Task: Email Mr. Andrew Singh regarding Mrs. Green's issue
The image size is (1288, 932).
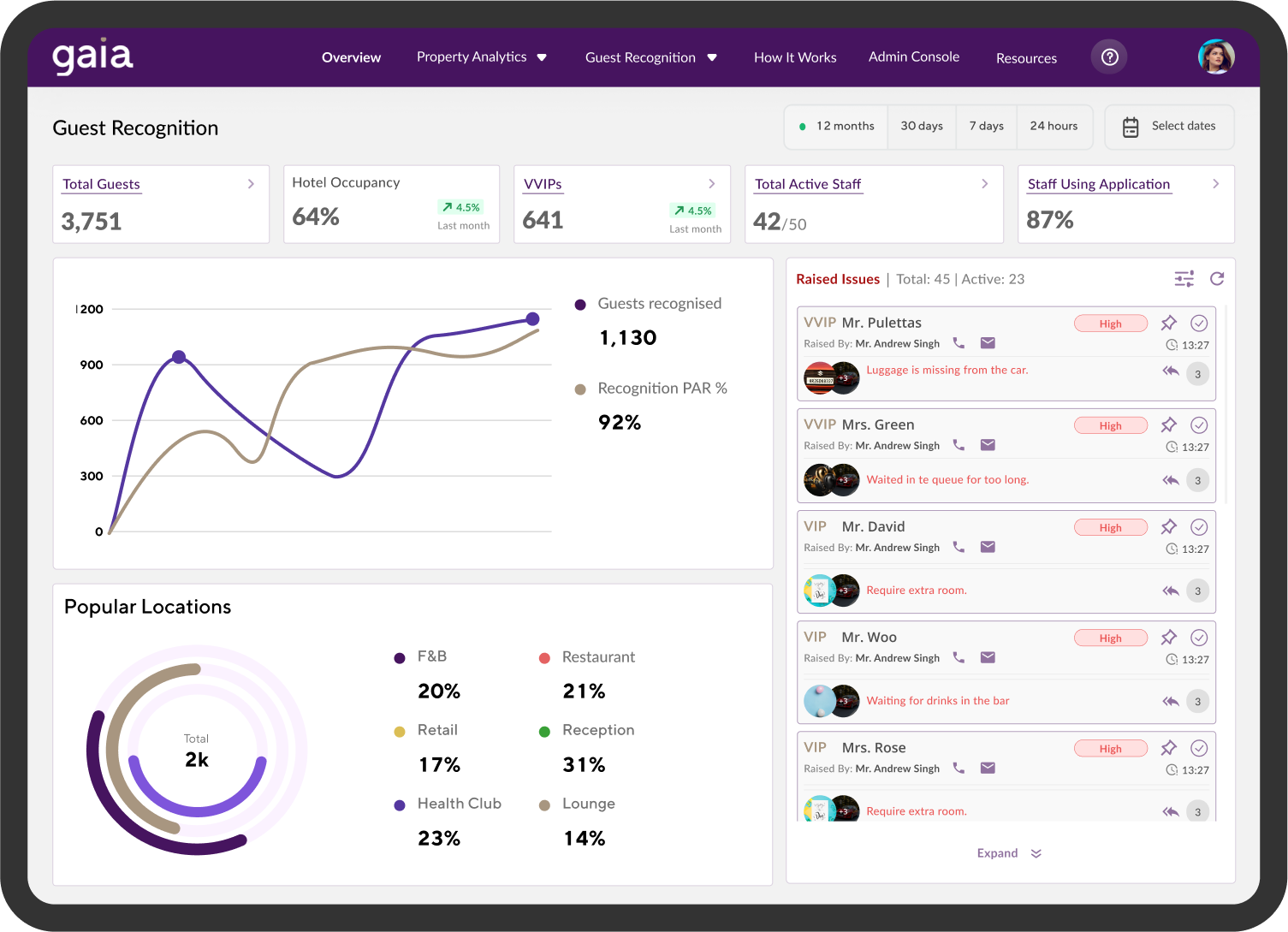Action: pyautogui.click(x=988, y=444)
